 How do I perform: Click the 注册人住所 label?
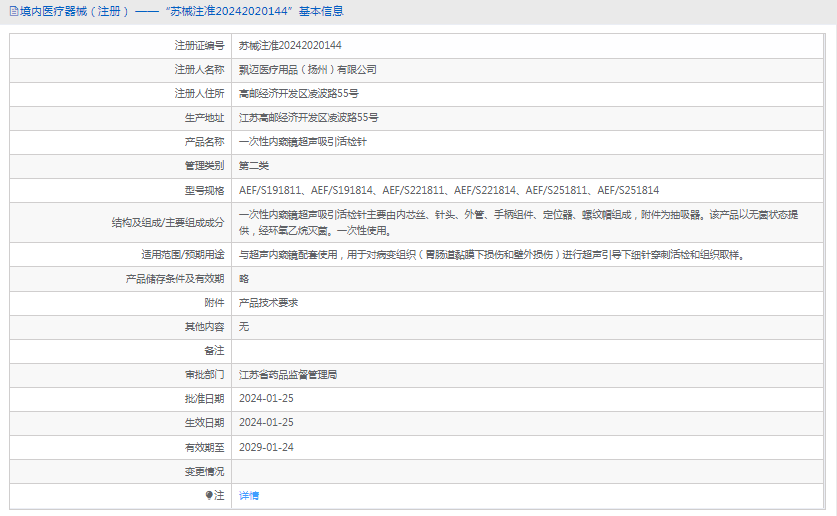(199, 94)
